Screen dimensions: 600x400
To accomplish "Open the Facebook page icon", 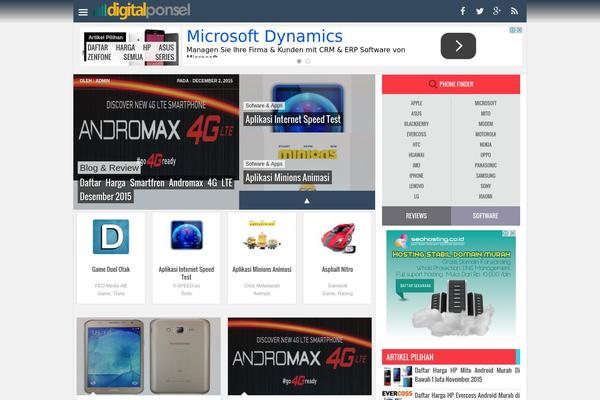I will click(463, 11).
